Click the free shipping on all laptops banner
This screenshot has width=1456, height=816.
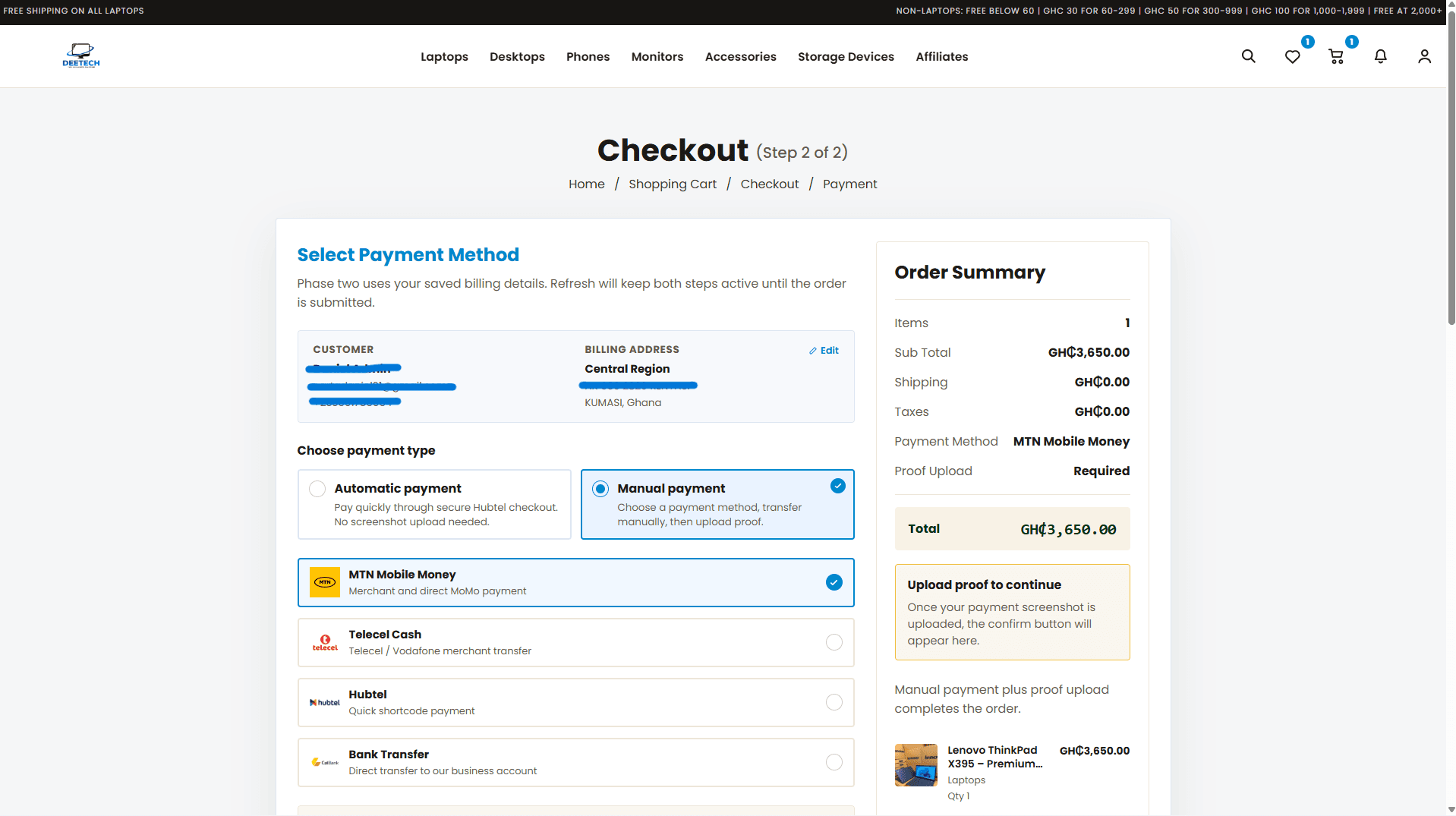pyautogui.click(x=74, y=11)
